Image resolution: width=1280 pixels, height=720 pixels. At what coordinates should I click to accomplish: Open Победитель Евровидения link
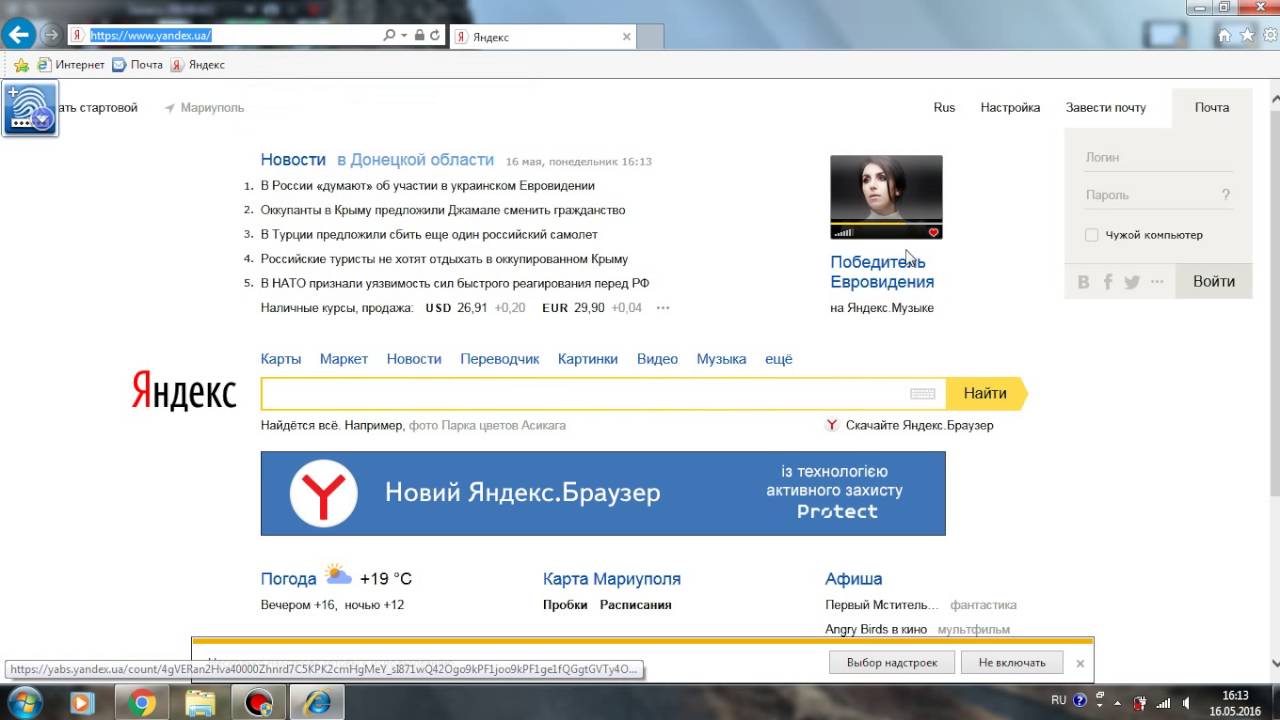tap(882, 272)
